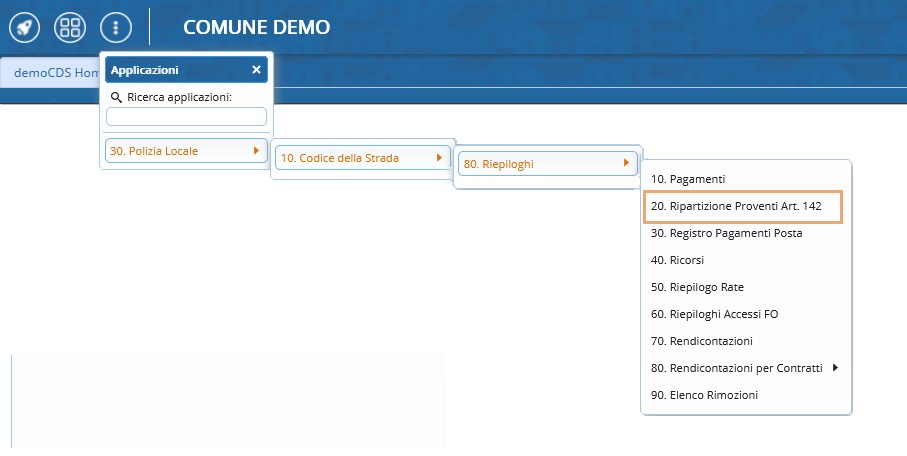Open 50. Riepilogo Rate
This screenshot has width=907, height=456.
(x=697, y=287)
